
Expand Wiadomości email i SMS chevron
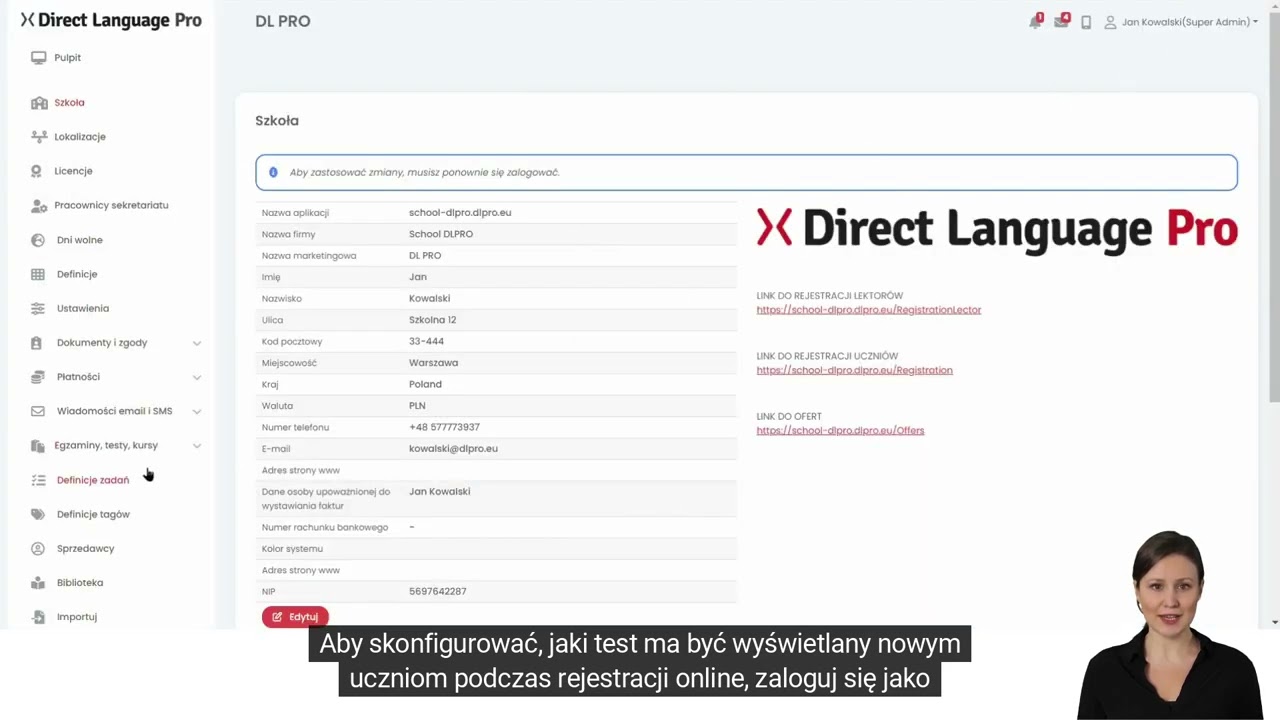[197, 411]
